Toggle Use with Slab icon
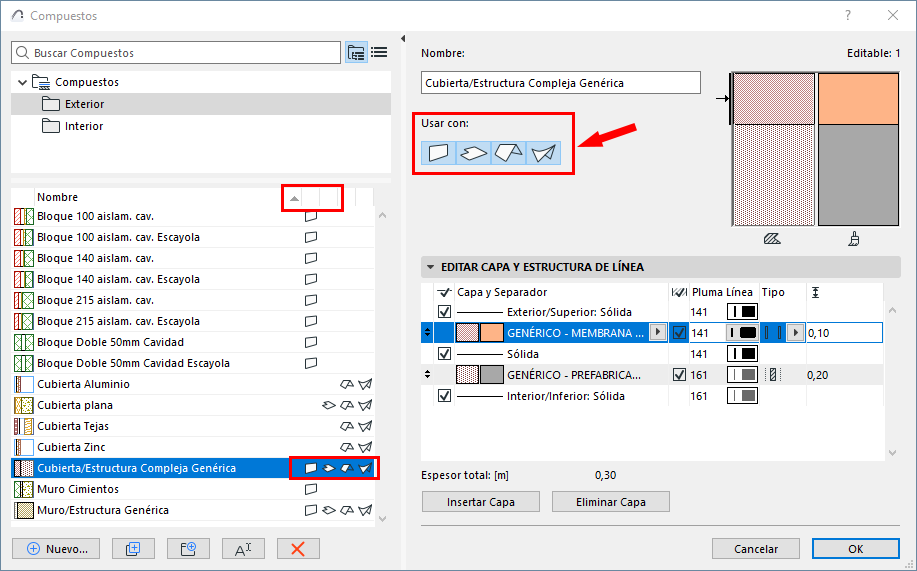Image resolution: width=917 pixels, height=571 pixels. (x=474, y=153)
